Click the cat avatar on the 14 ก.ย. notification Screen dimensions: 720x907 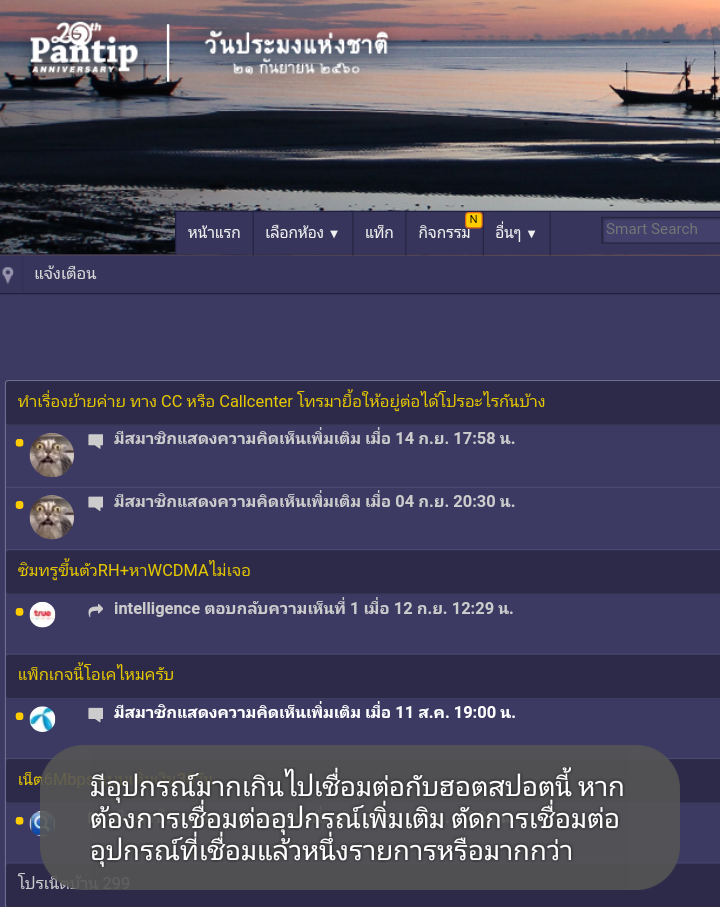pos(52,455)
